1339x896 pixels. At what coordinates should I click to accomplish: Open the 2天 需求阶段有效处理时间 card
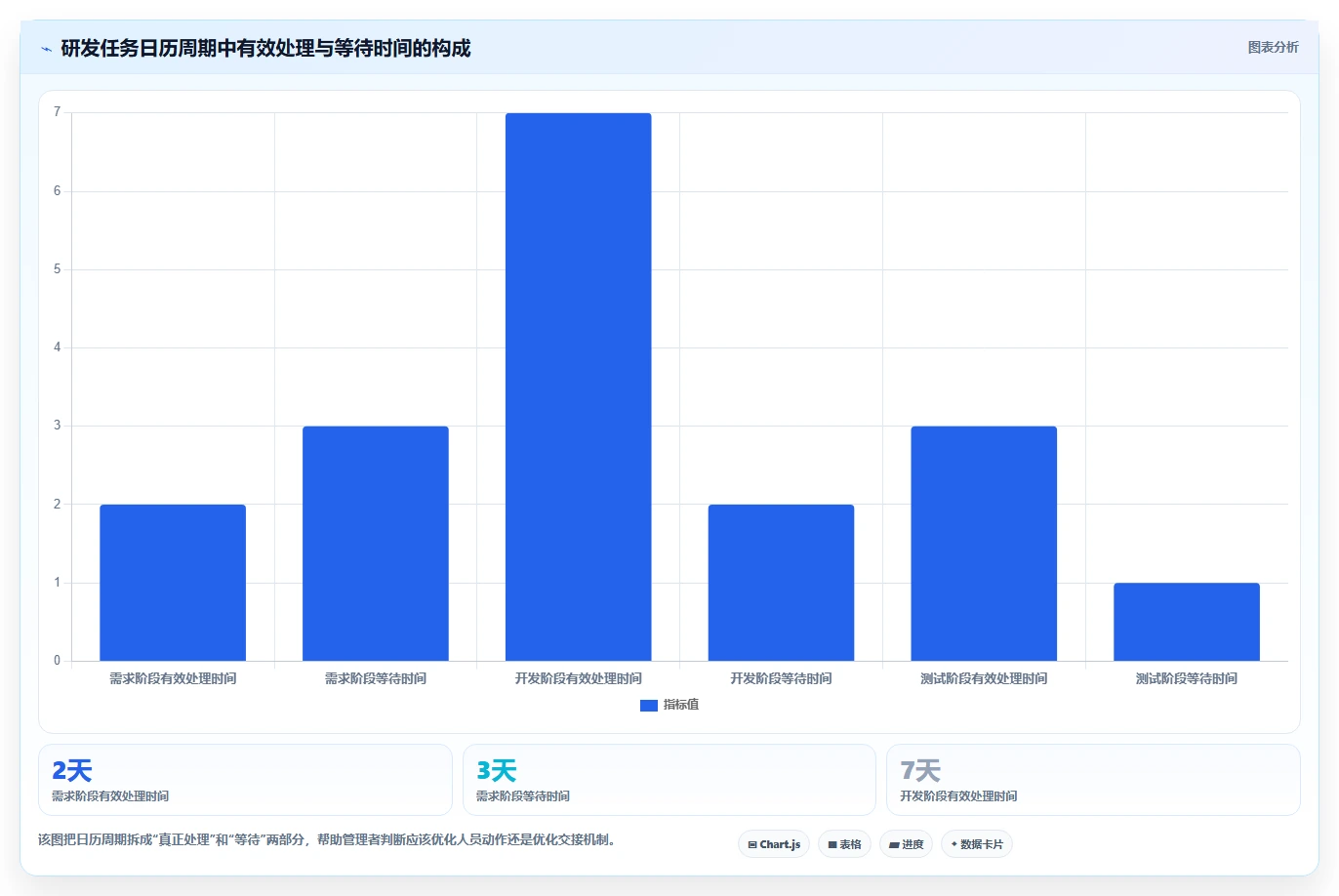(x=245, y=780)
